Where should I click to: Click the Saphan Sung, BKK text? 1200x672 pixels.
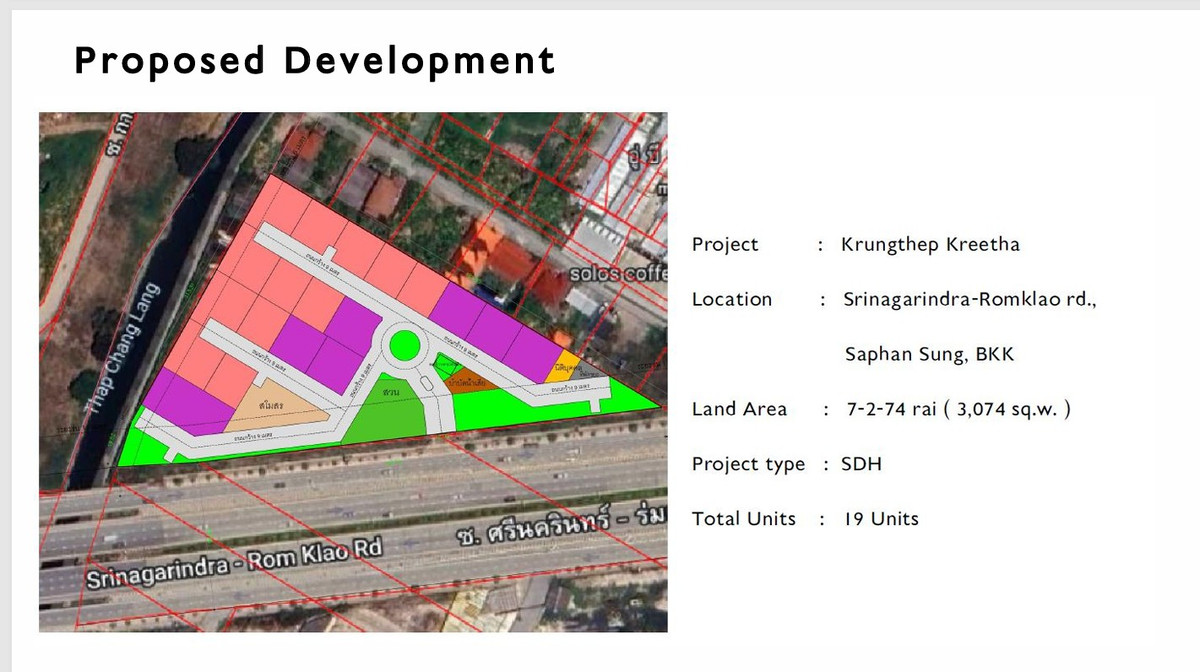tap(931, 354)
